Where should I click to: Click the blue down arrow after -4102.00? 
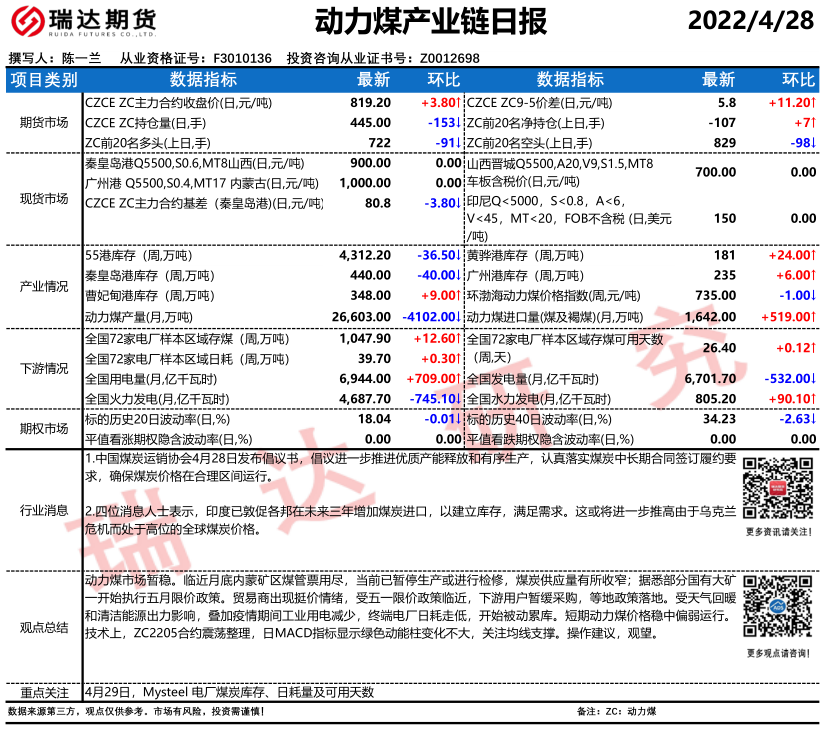[458, 316]
